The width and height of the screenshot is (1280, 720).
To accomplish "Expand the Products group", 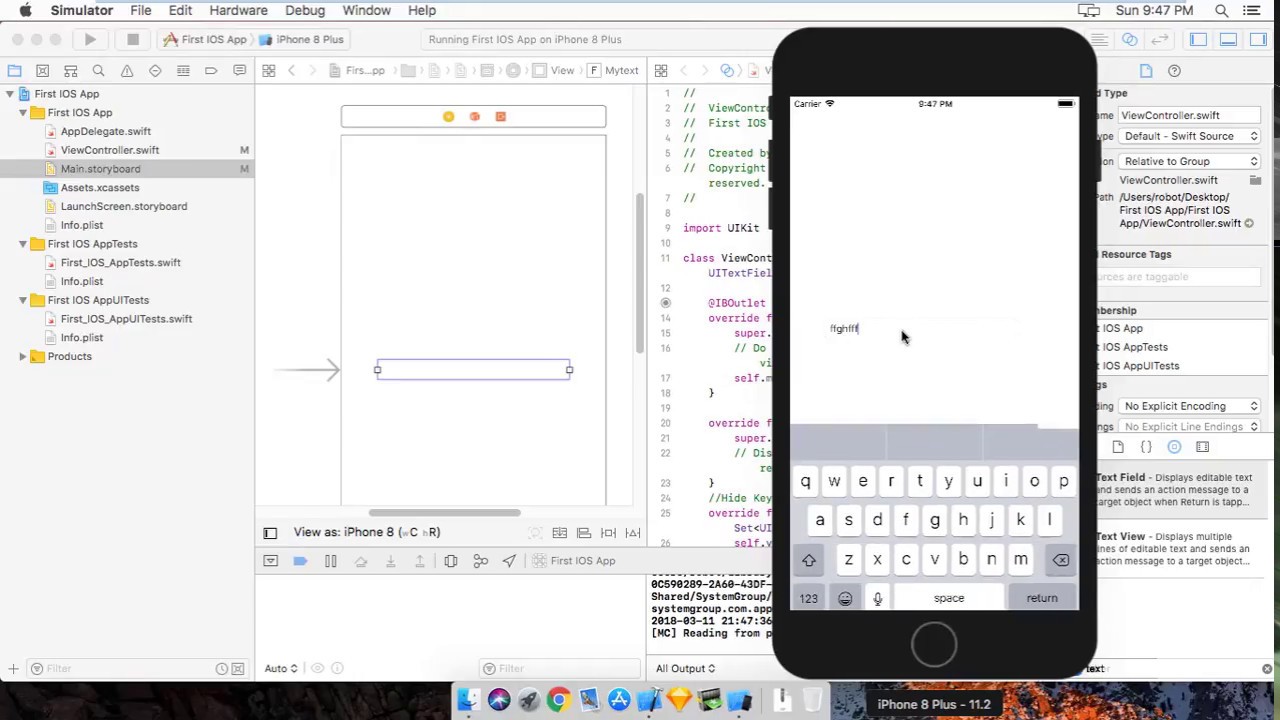I will pyautogui.click(x=23, y=357).
